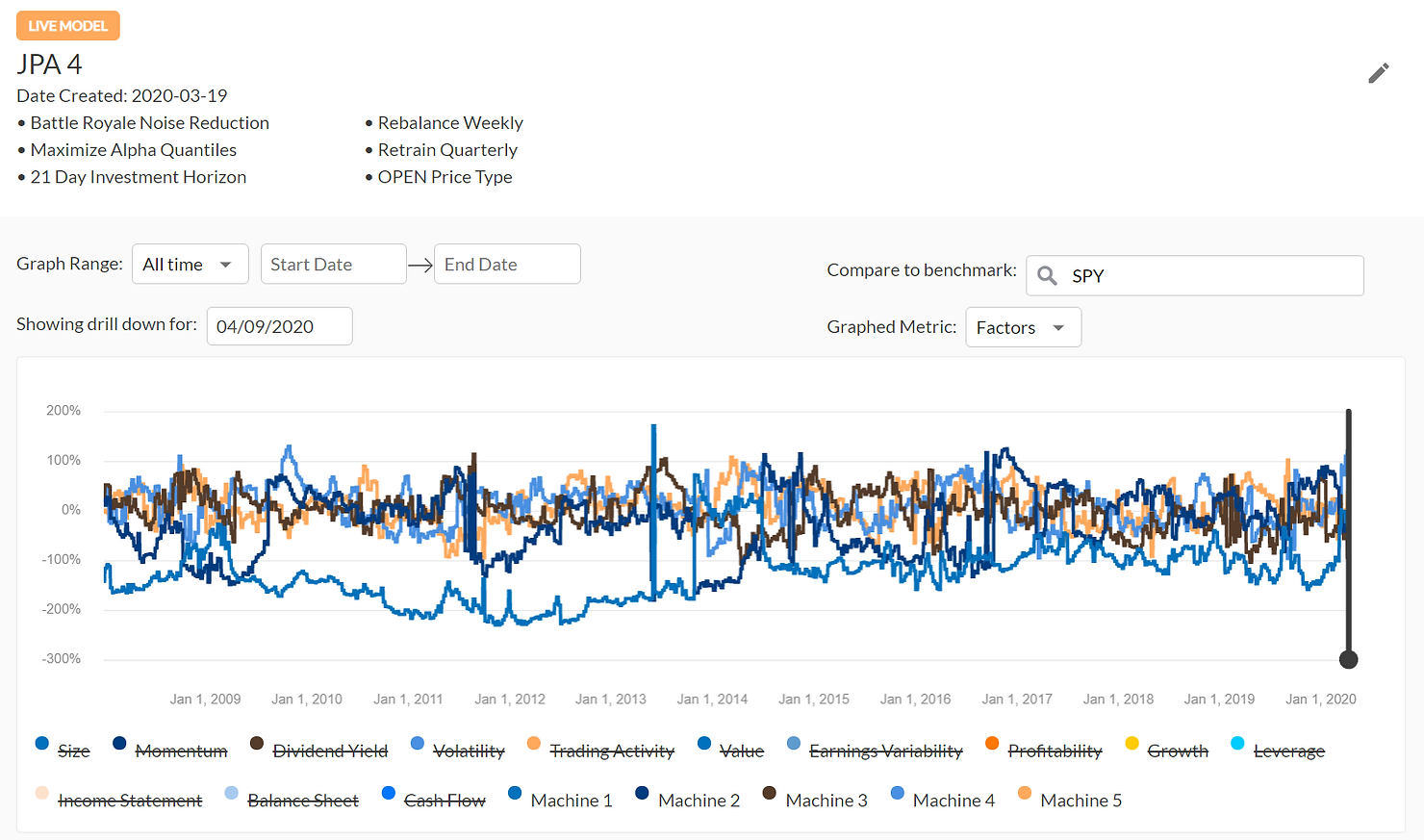Click the Jan 1, 2009 axis label

pos(205,700)
